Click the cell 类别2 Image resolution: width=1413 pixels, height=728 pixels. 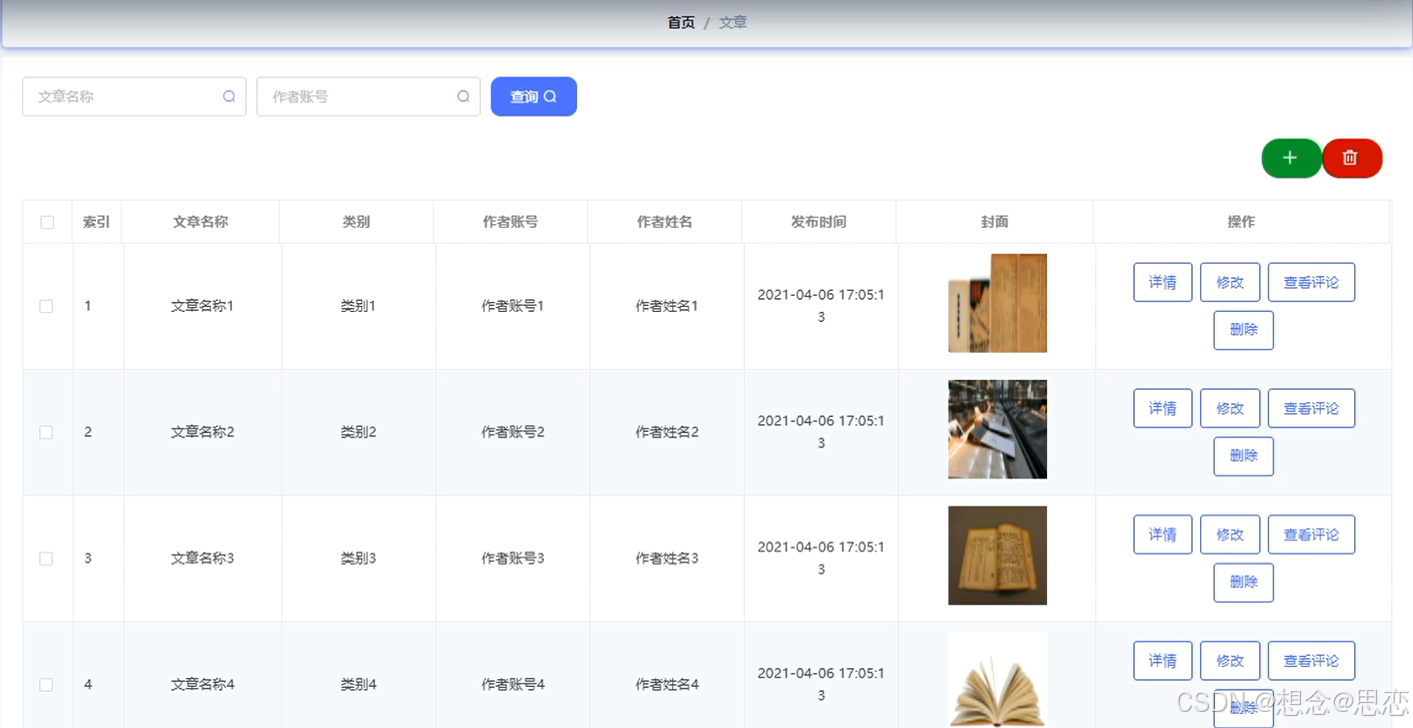pyautogui.click(x=358, y=432)
